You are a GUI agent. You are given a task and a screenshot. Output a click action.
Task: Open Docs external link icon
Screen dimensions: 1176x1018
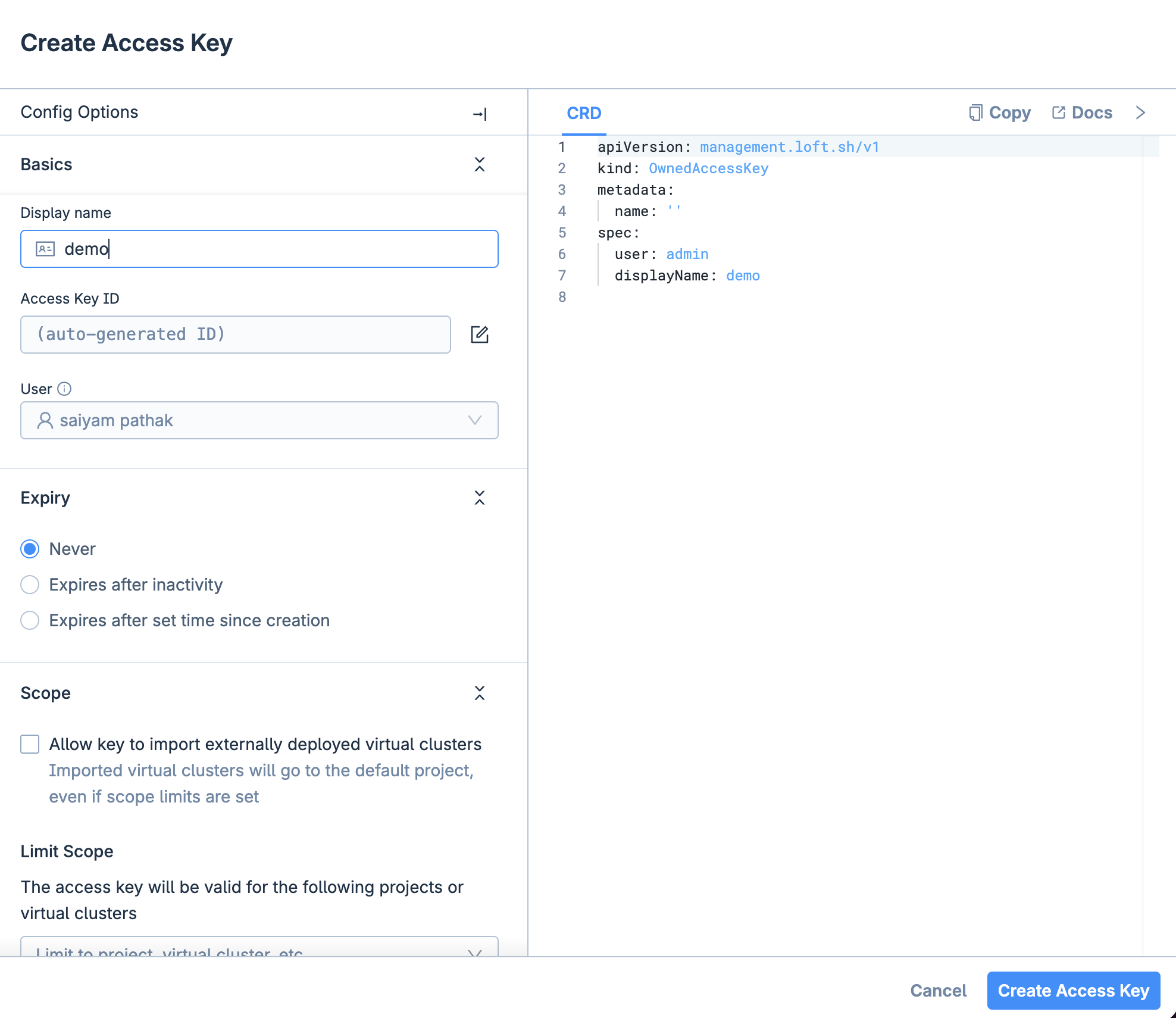1059,113
